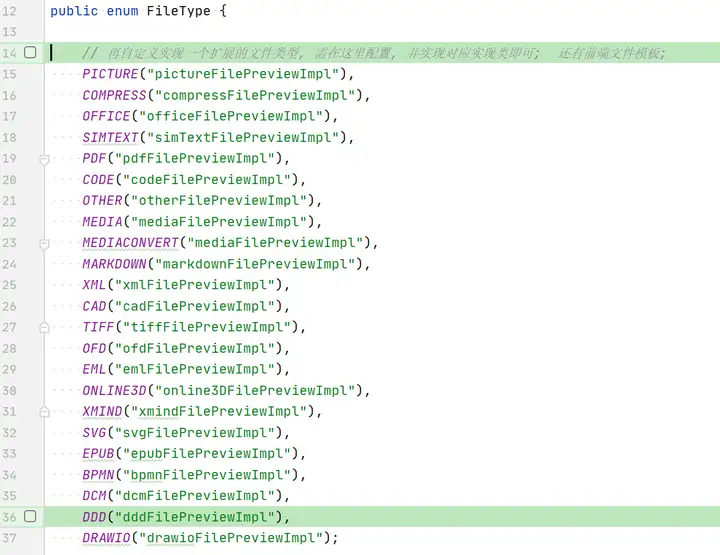The width and height of the screenshot is (720, 555).
Task: Click the MEDIACONVERT enum constant
Action: (130, 242)
